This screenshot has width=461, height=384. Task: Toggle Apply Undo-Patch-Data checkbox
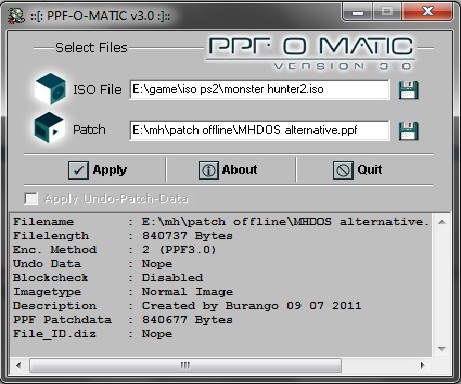click(x=31, y=199)
